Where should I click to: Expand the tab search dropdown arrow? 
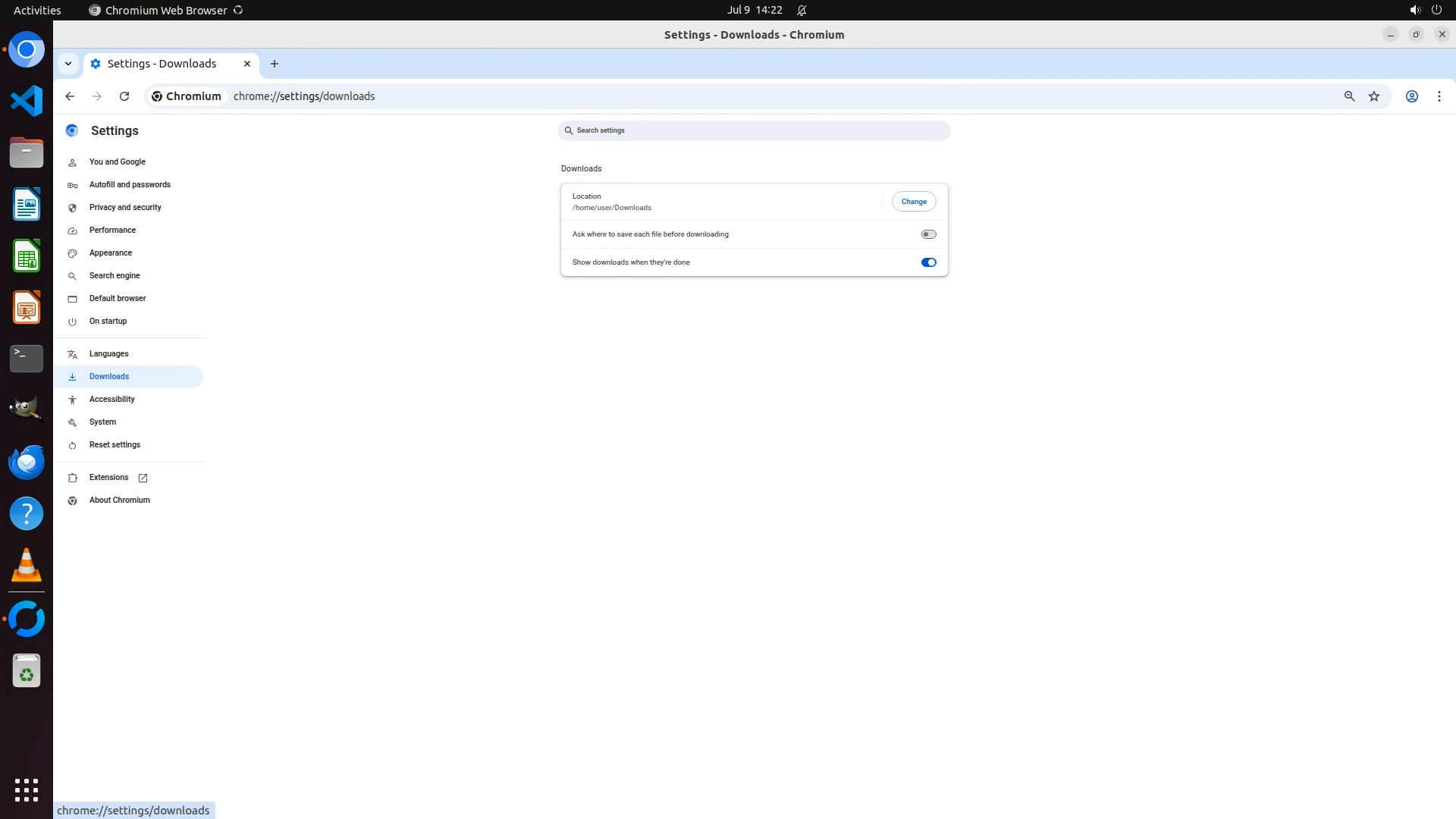68,64
